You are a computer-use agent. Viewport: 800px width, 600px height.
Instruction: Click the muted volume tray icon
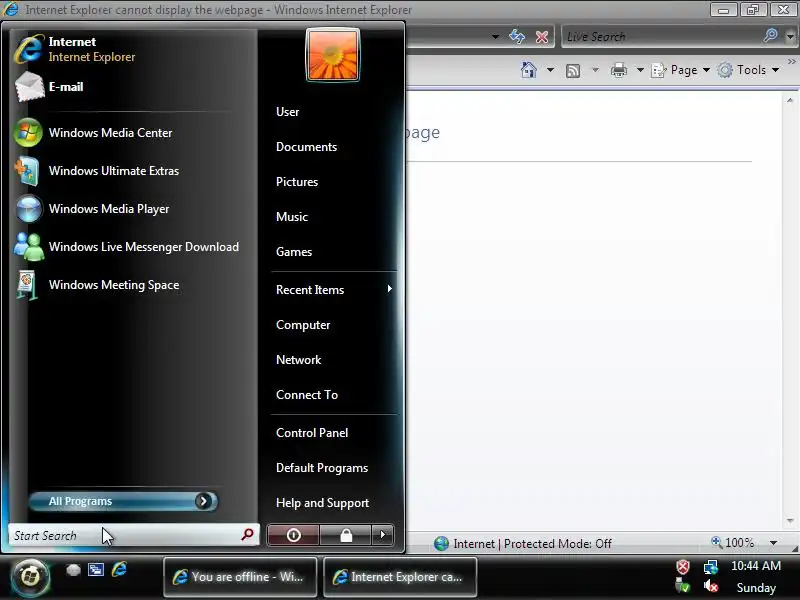point(711,587)
